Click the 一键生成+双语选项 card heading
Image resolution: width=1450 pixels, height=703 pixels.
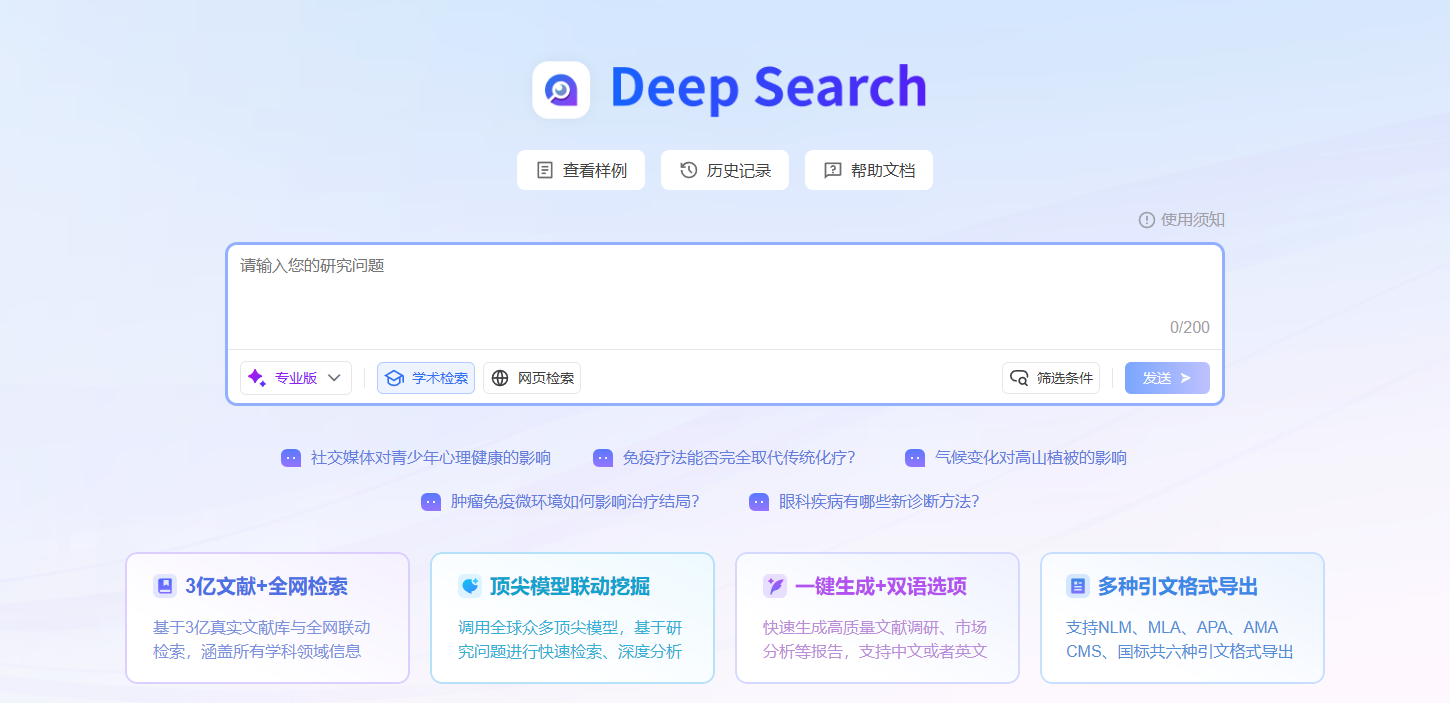[x=881, y=586]
